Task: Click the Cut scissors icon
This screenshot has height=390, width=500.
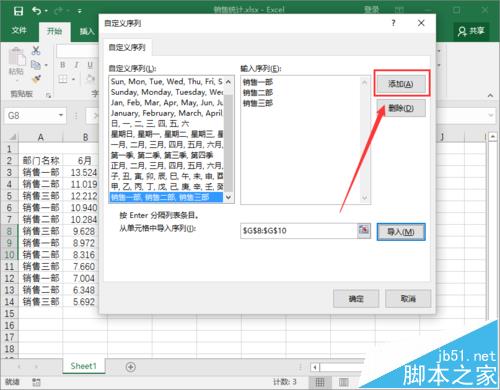Action: point(36,50)
